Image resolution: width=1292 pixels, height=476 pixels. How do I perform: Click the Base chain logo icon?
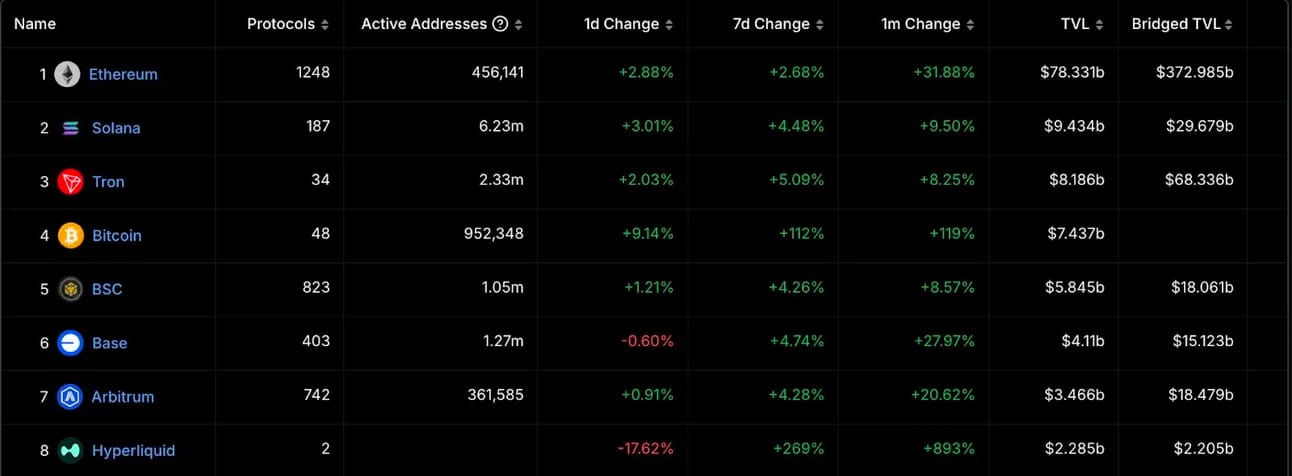pos(70,343)
